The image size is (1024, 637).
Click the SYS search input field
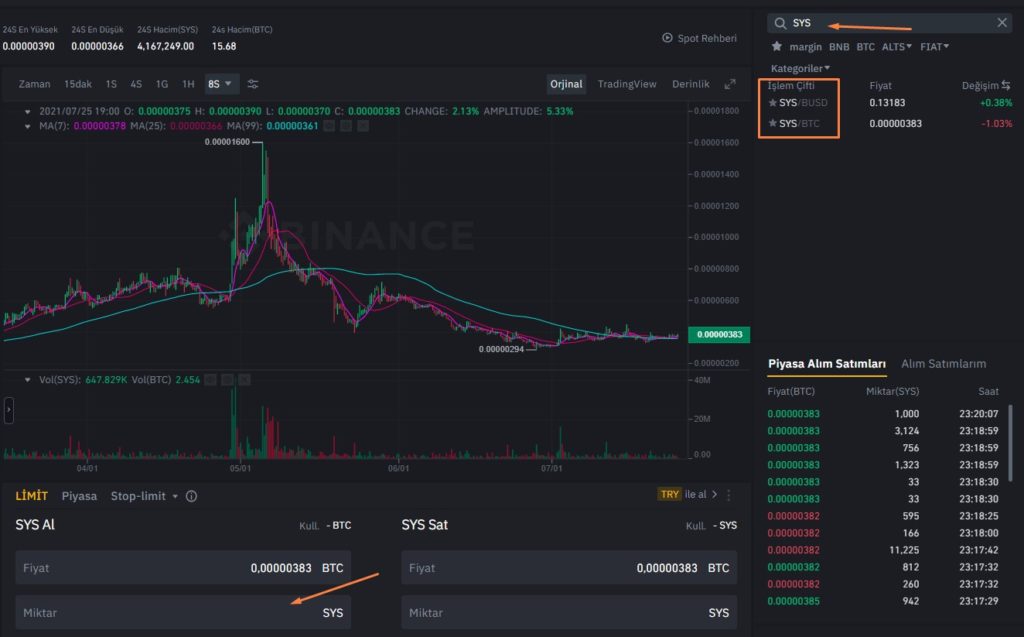[891, 23]
